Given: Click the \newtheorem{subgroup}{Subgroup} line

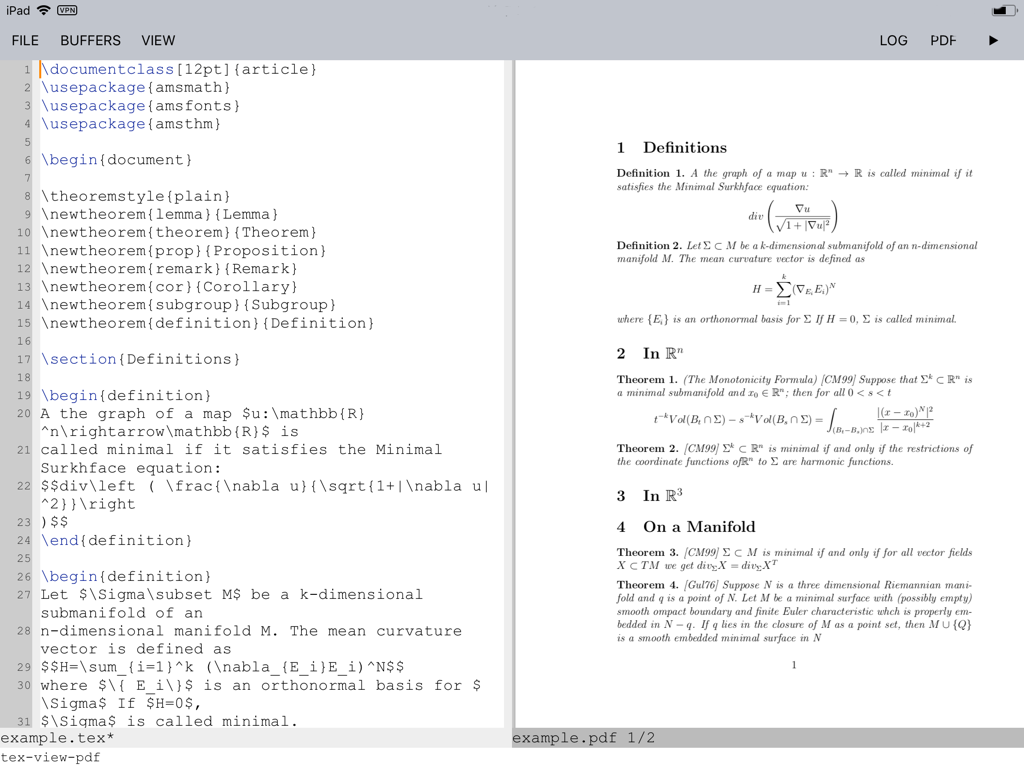Looking at the screenshot, I should 188,305.
